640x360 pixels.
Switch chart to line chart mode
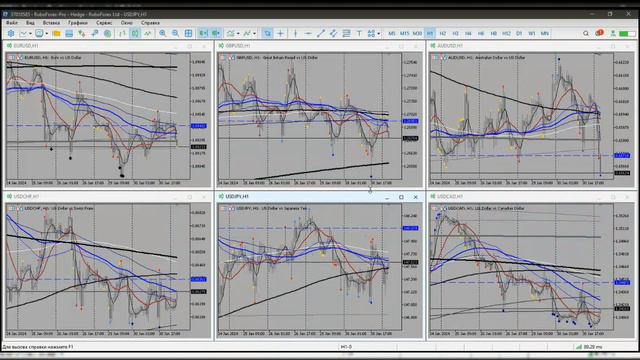147,33
